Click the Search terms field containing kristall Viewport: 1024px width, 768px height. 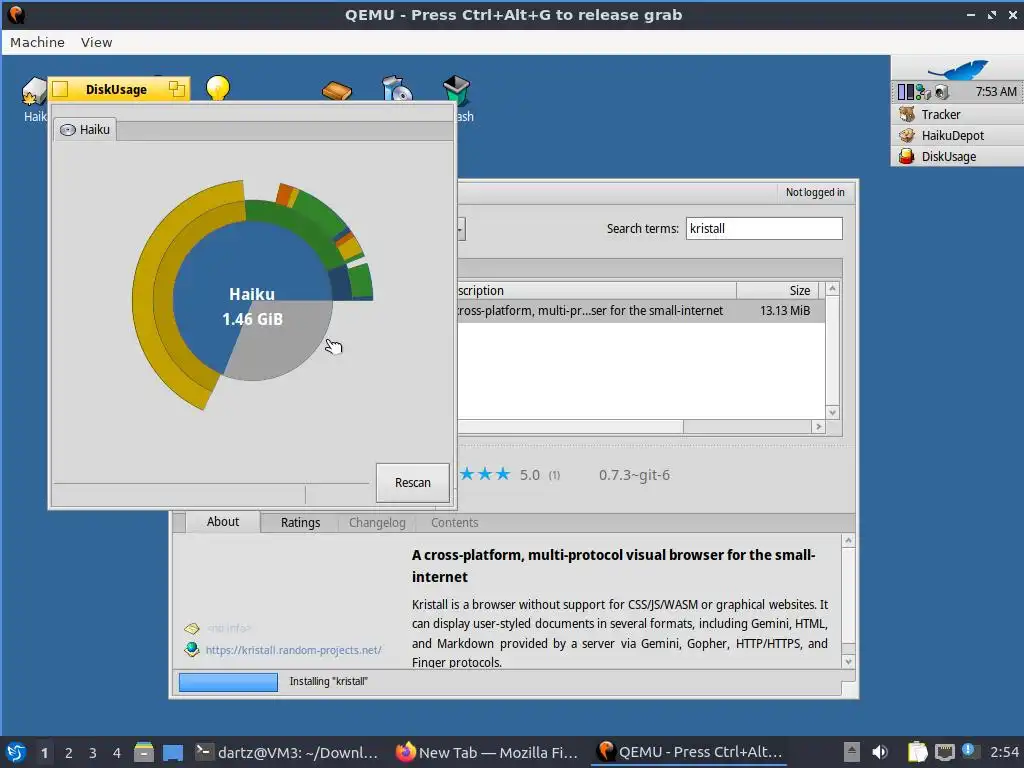[x=764, y=229]
